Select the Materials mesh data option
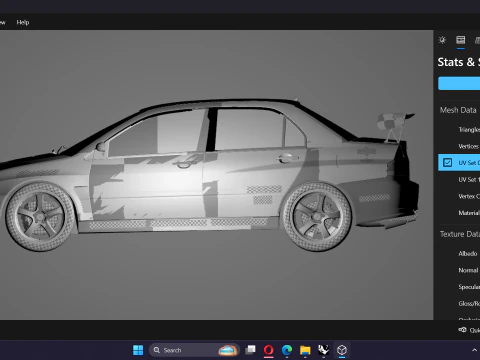 tap(469, 213)
